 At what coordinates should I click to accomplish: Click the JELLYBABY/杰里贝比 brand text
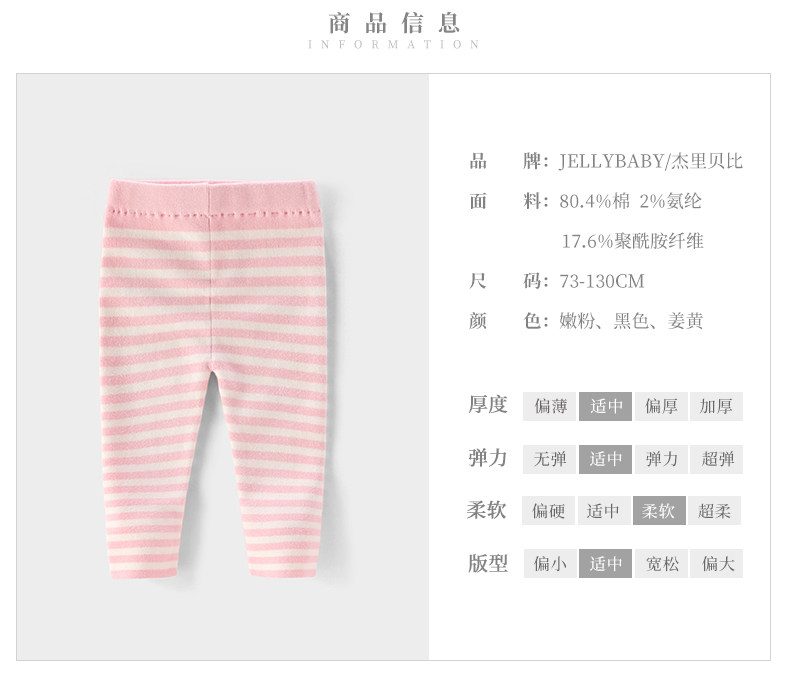(x=650, y=161)
